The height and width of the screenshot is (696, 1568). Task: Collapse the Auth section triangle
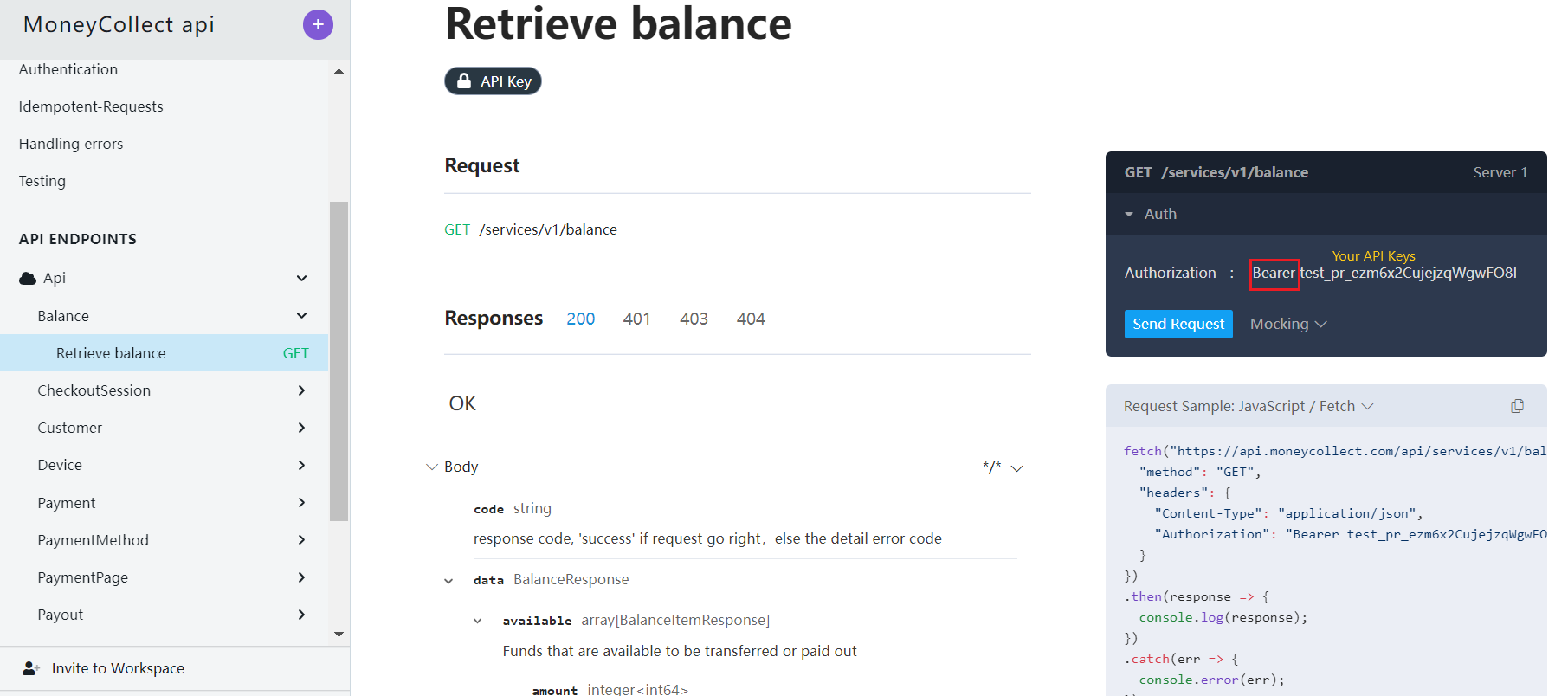click(x=1129, y=215)
